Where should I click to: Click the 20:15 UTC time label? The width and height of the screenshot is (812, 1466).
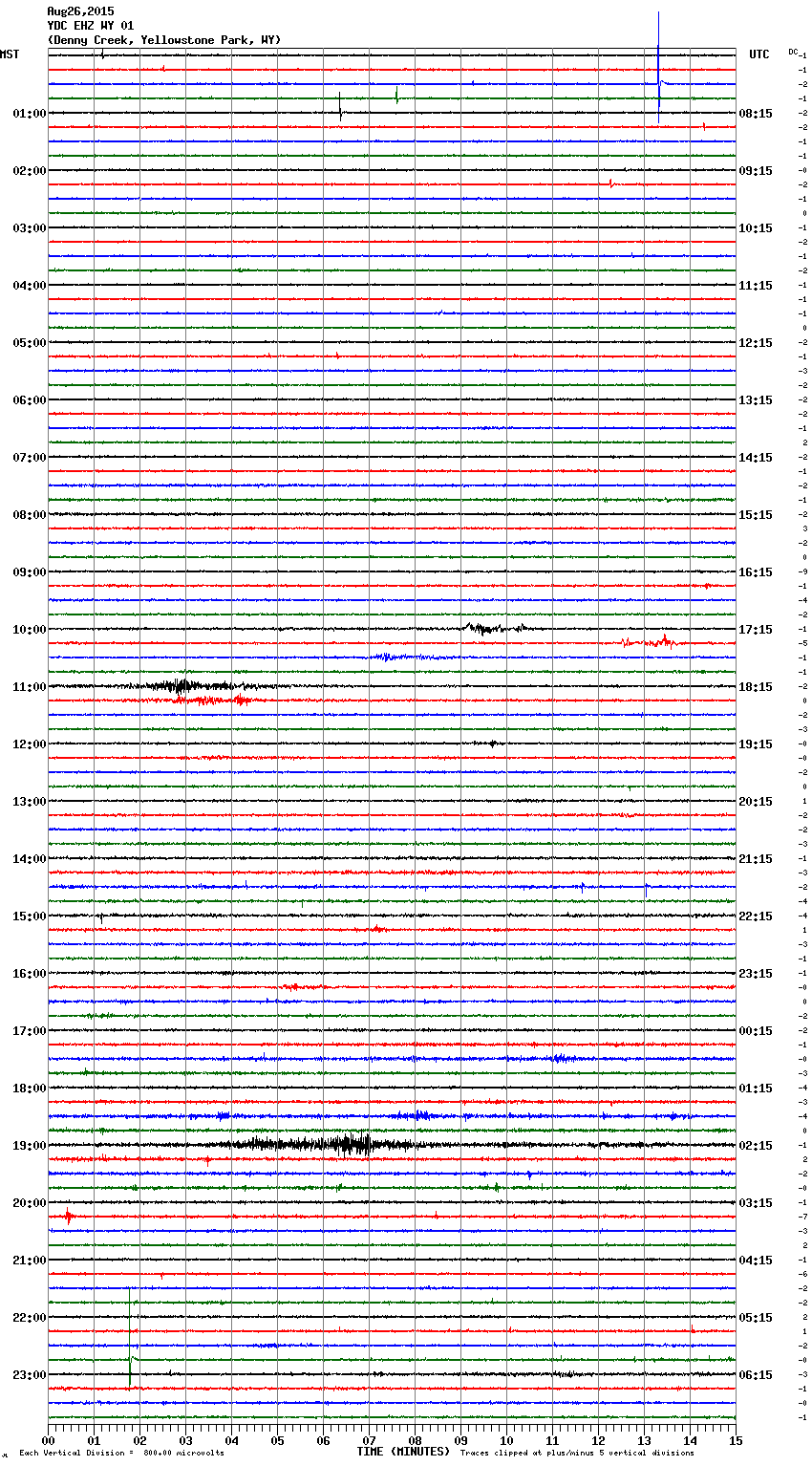tap(756, 802)
